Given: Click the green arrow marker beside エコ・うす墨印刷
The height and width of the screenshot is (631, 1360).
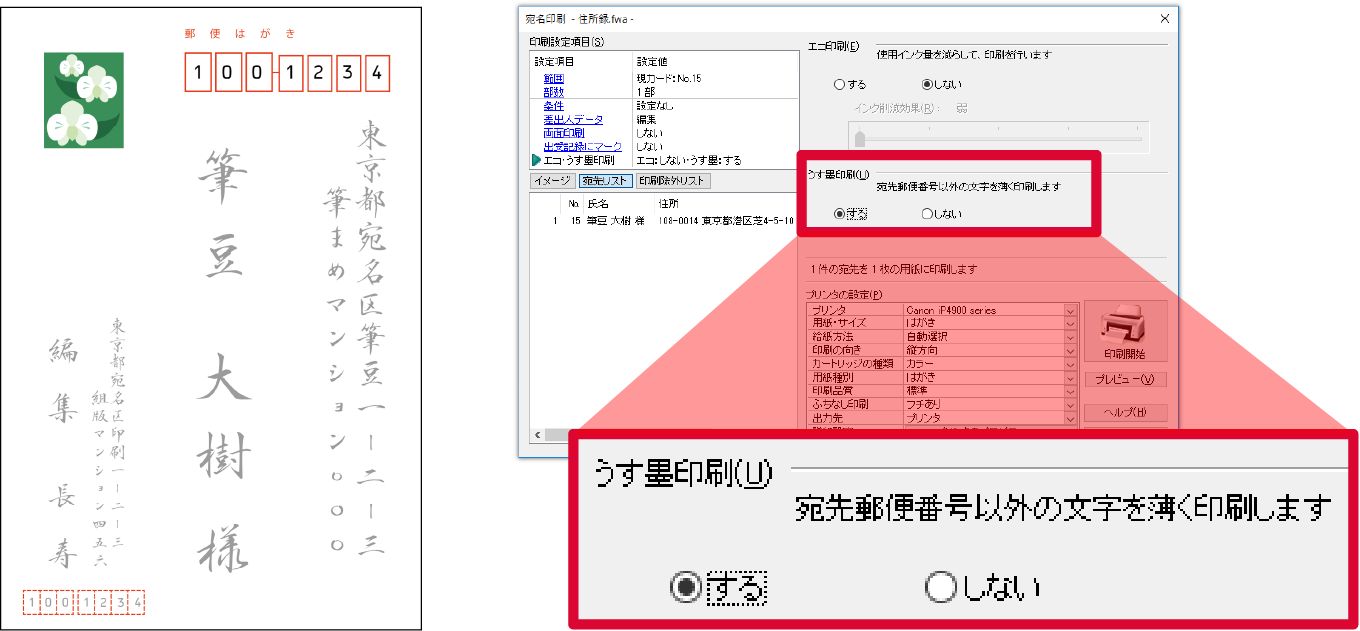Looking at the screenshot, I should tap(534, 159).
